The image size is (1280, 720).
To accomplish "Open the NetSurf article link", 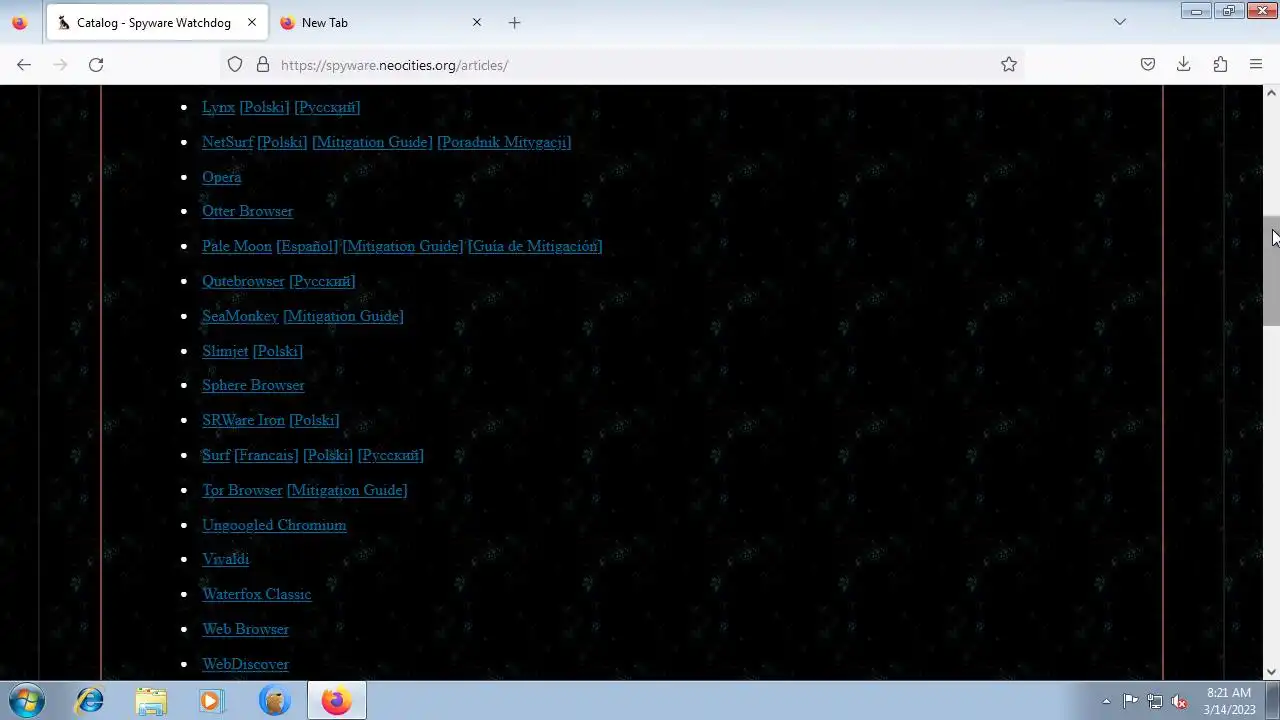I will click(x=227, y=142).
